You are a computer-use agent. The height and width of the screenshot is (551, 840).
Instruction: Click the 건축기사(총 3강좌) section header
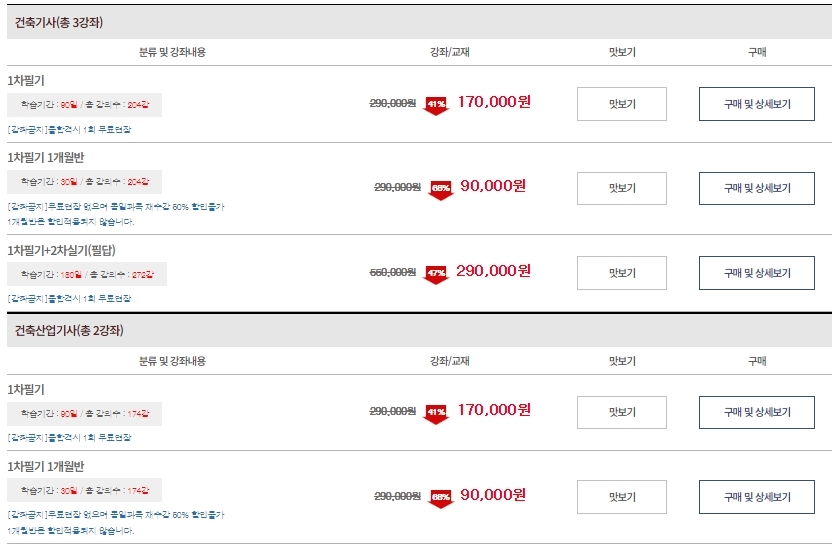click(419, 22)
